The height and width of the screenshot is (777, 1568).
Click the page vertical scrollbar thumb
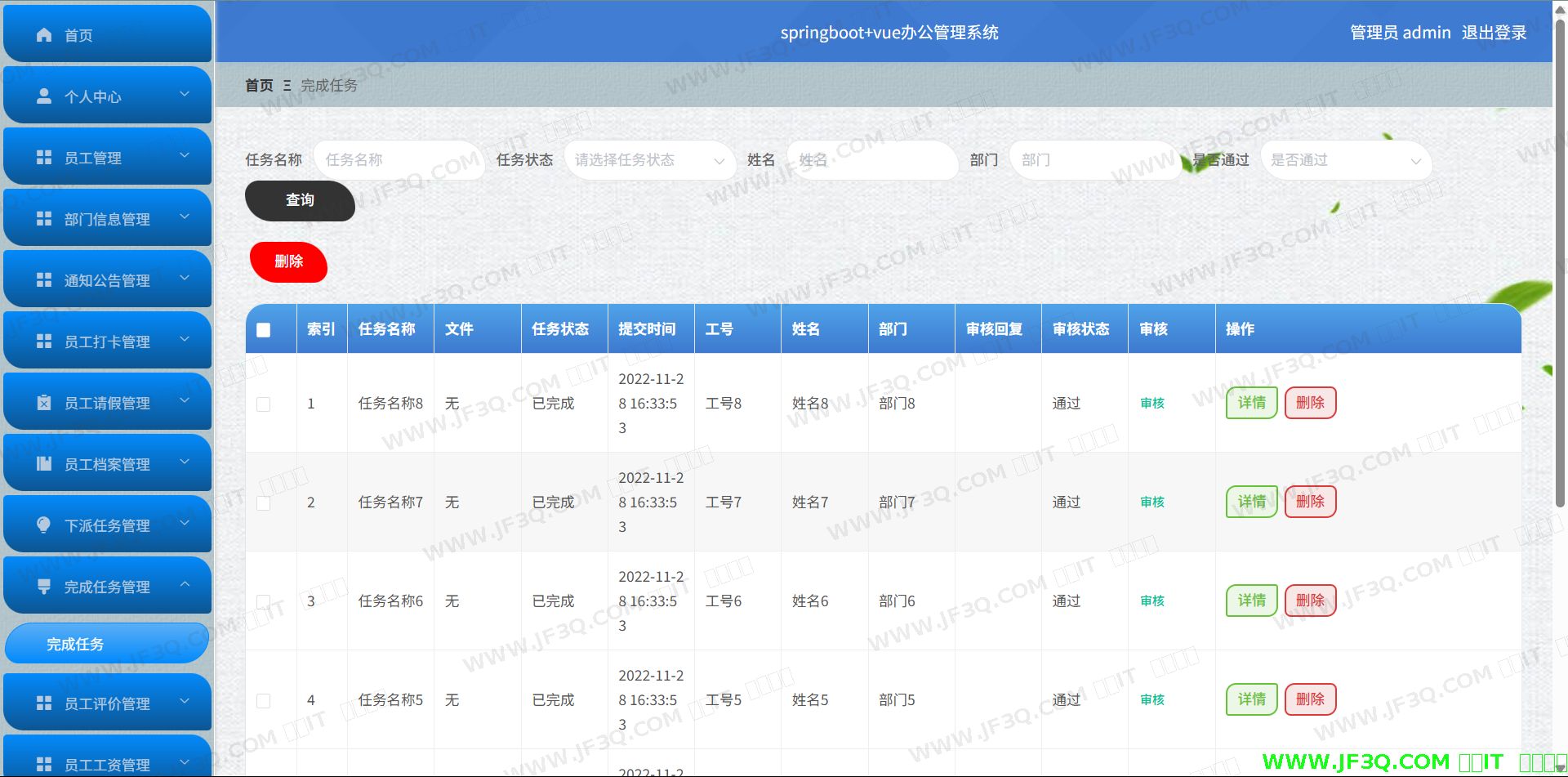[x=1560, y=261]
